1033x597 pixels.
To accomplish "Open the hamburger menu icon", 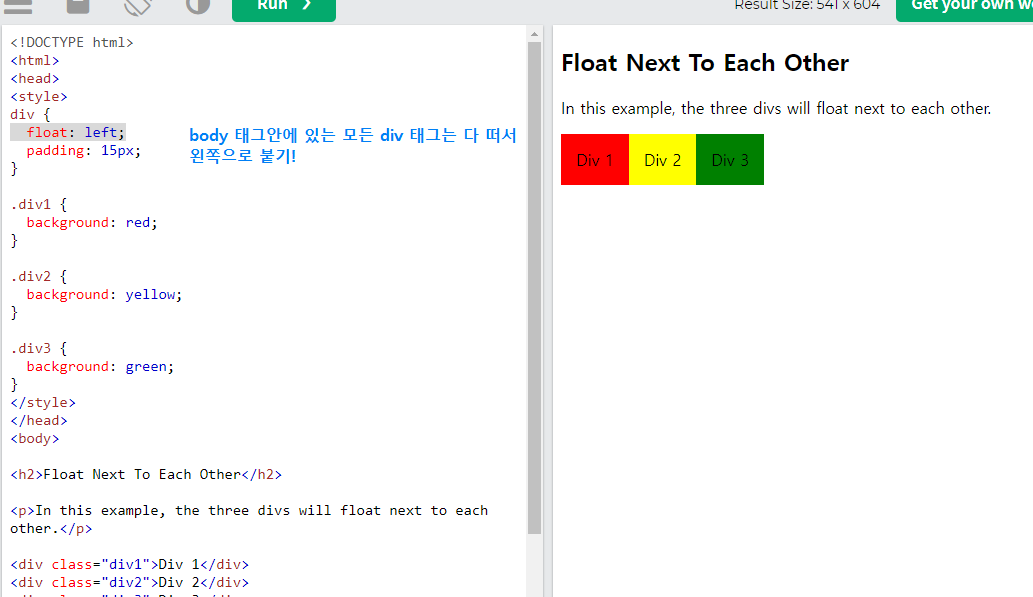I will [18, 6].
